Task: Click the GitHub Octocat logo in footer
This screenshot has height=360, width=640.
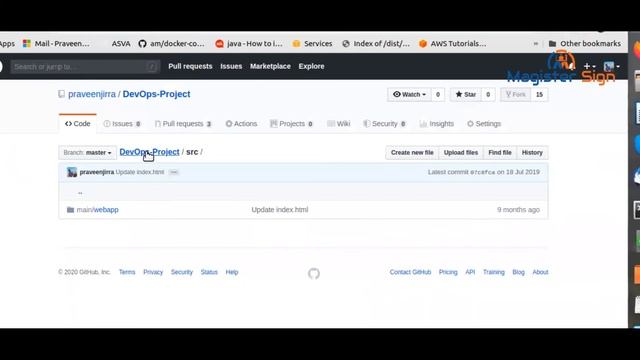Action: click(314, 273)
